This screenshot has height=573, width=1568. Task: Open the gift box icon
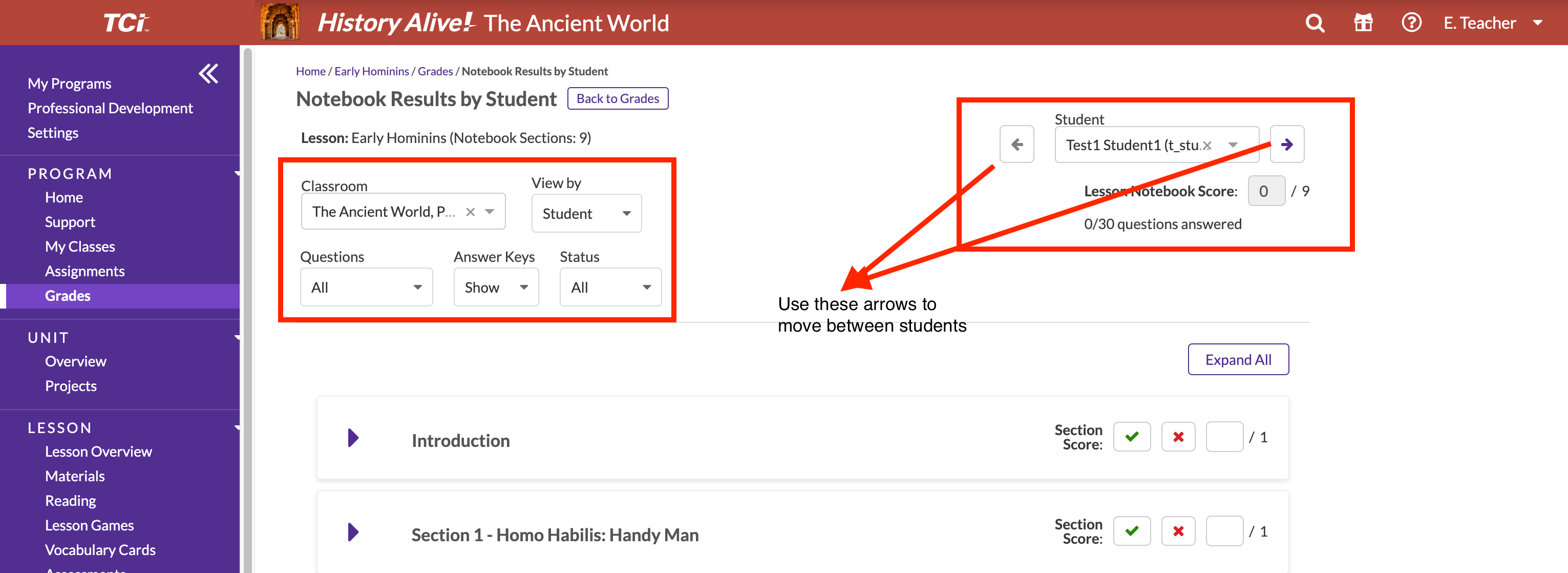coord(1363,23)
